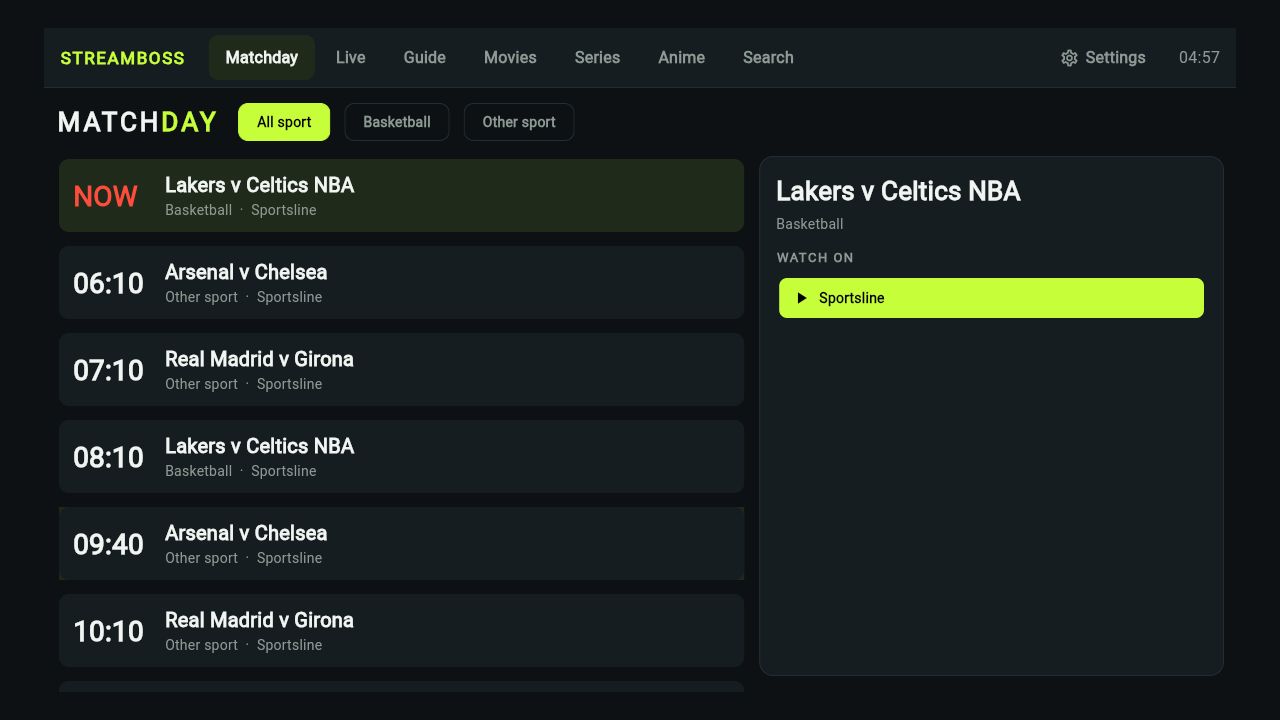Screen dimensions: 1280x720
Task: Choose the 10:10 Real Madrid v Girona row
Action: pyautogui.click(x=401, y=631)
